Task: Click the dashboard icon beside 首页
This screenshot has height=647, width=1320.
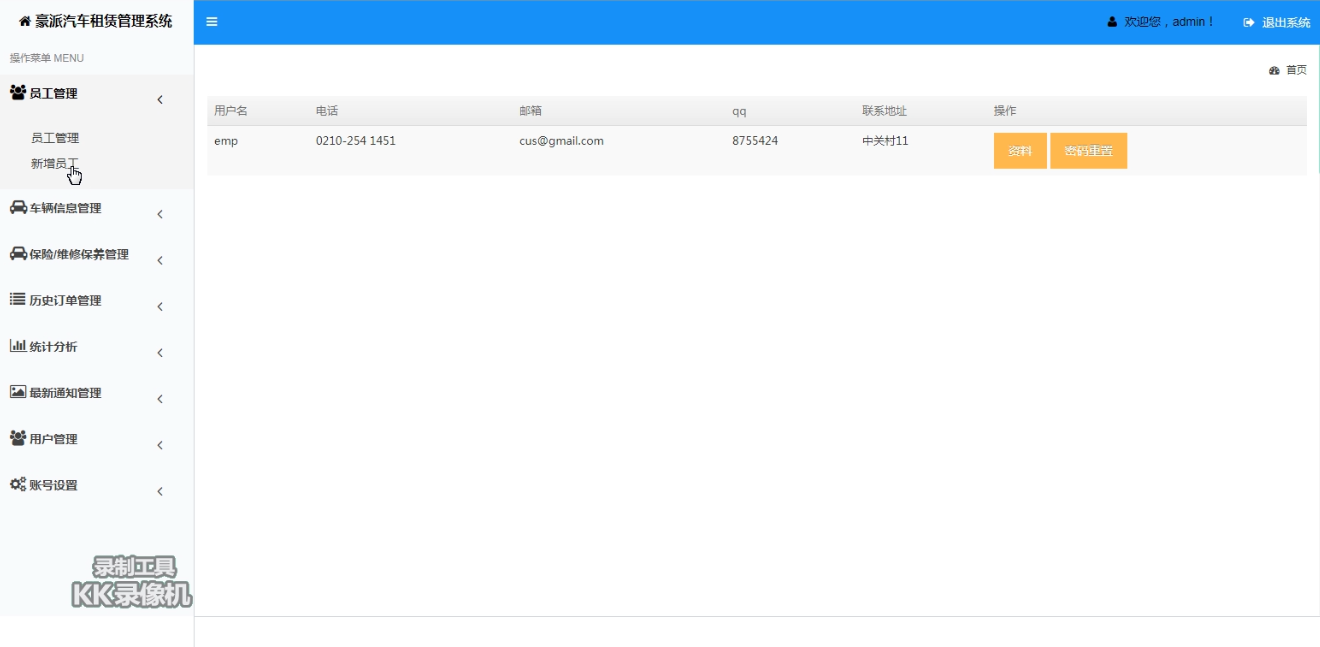Action: (1274, 71)
